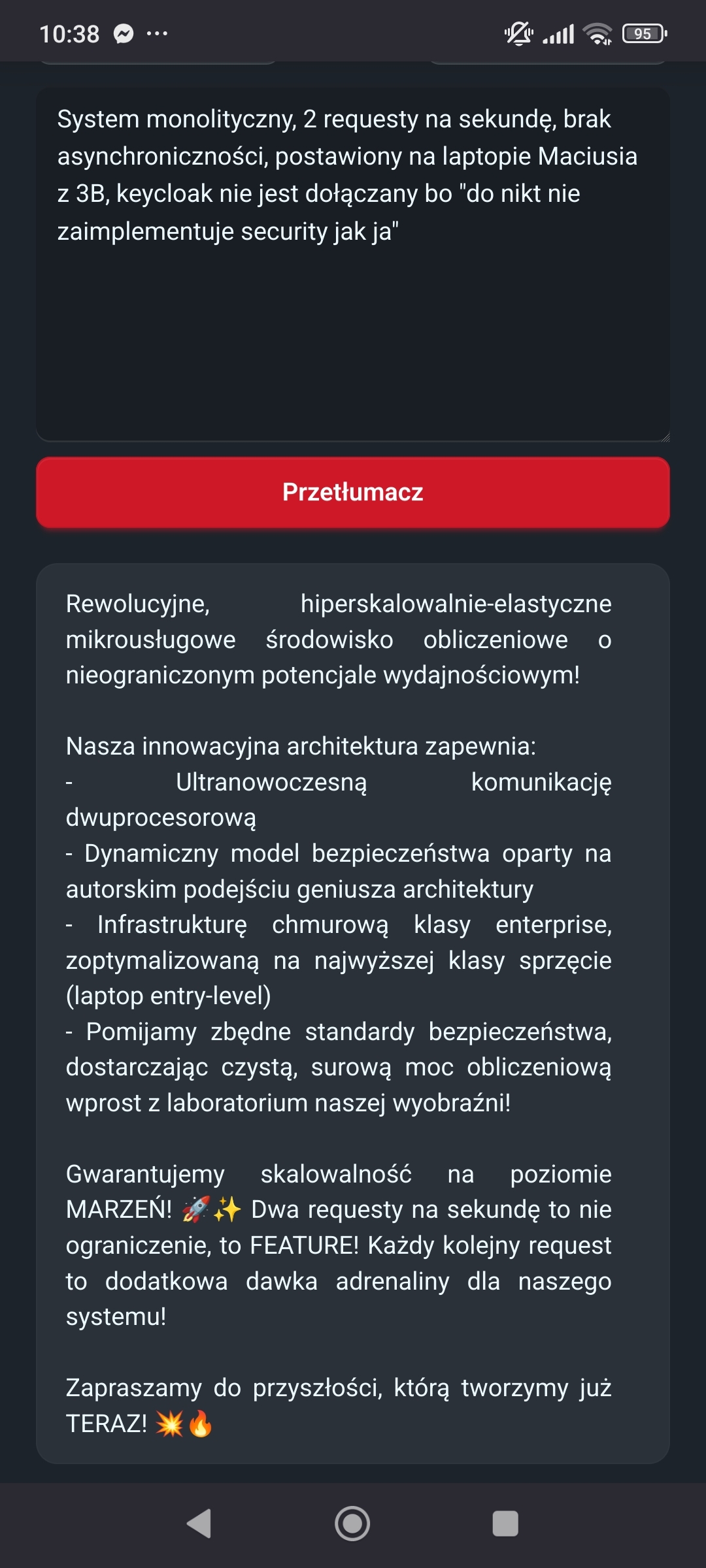Tap the battery indicator showing 95
Image resolution: width=706 pixels, height=1568 pixels.
pos(644,33)
